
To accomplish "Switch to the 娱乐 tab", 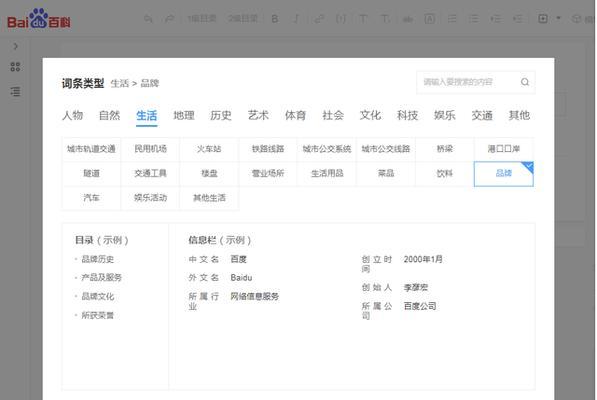I will 445,115.
